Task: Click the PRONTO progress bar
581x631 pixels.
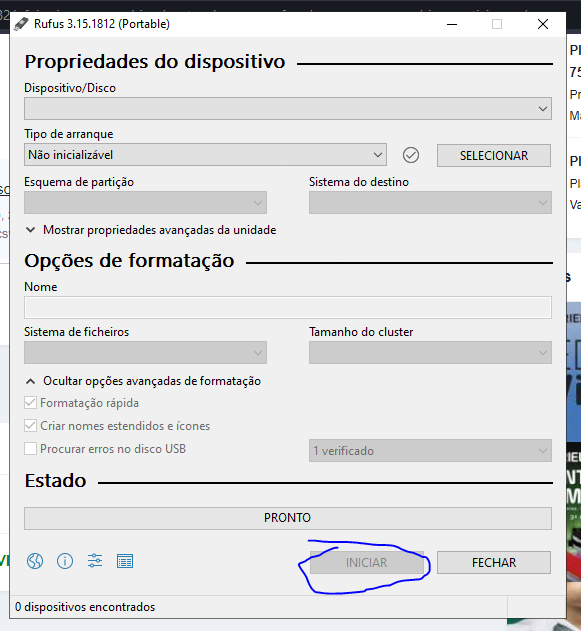Action: coord(288,518)
